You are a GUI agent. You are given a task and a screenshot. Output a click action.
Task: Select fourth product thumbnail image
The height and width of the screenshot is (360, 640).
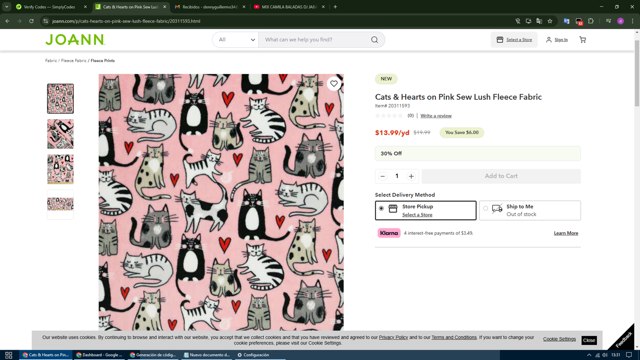(60, 204)
